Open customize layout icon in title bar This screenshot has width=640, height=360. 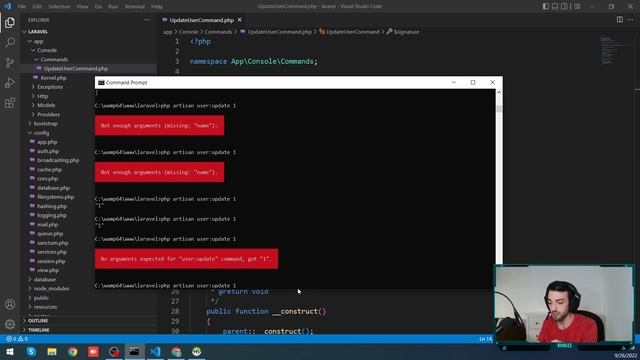coord(577,6)
